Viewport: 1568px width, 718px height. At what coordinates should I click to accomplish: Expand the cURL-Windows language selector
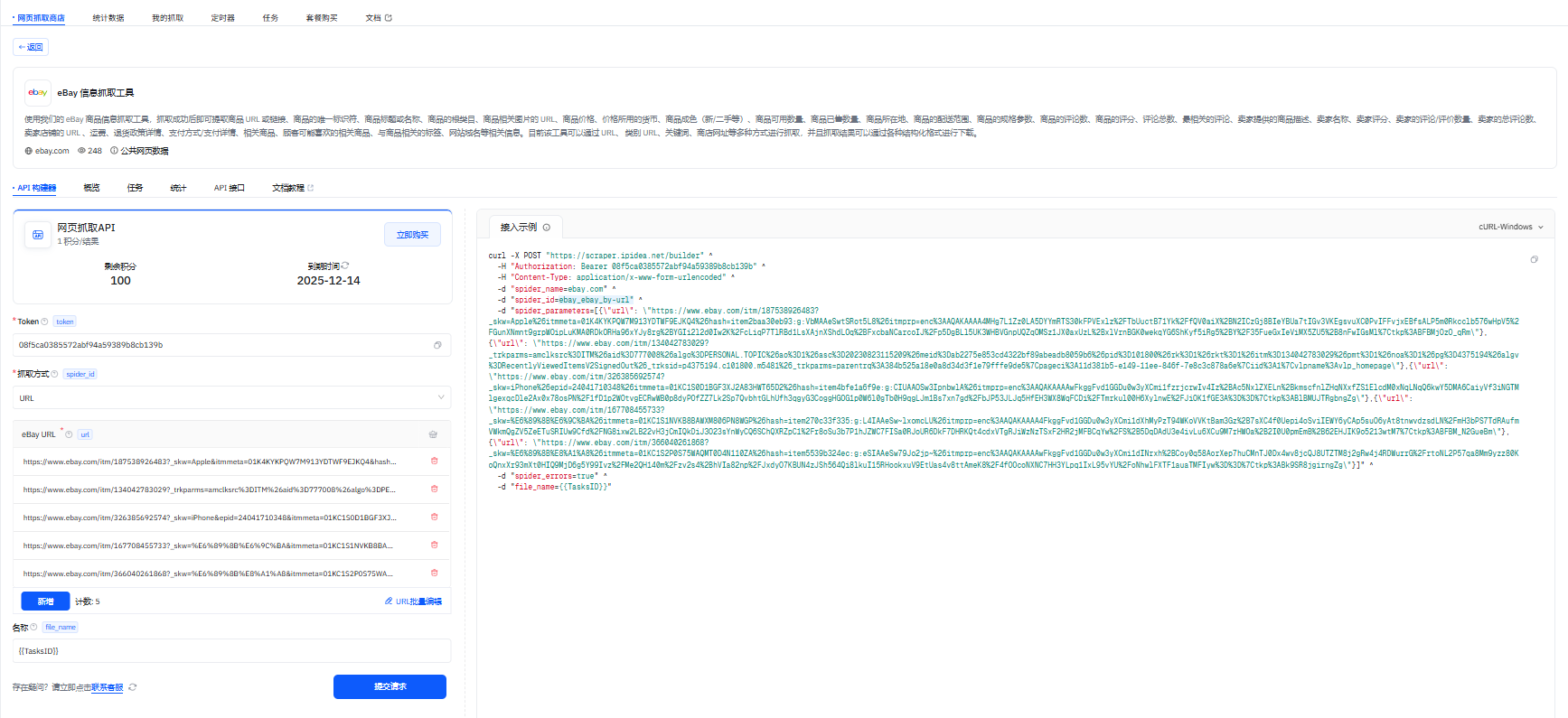[1510, 227]
